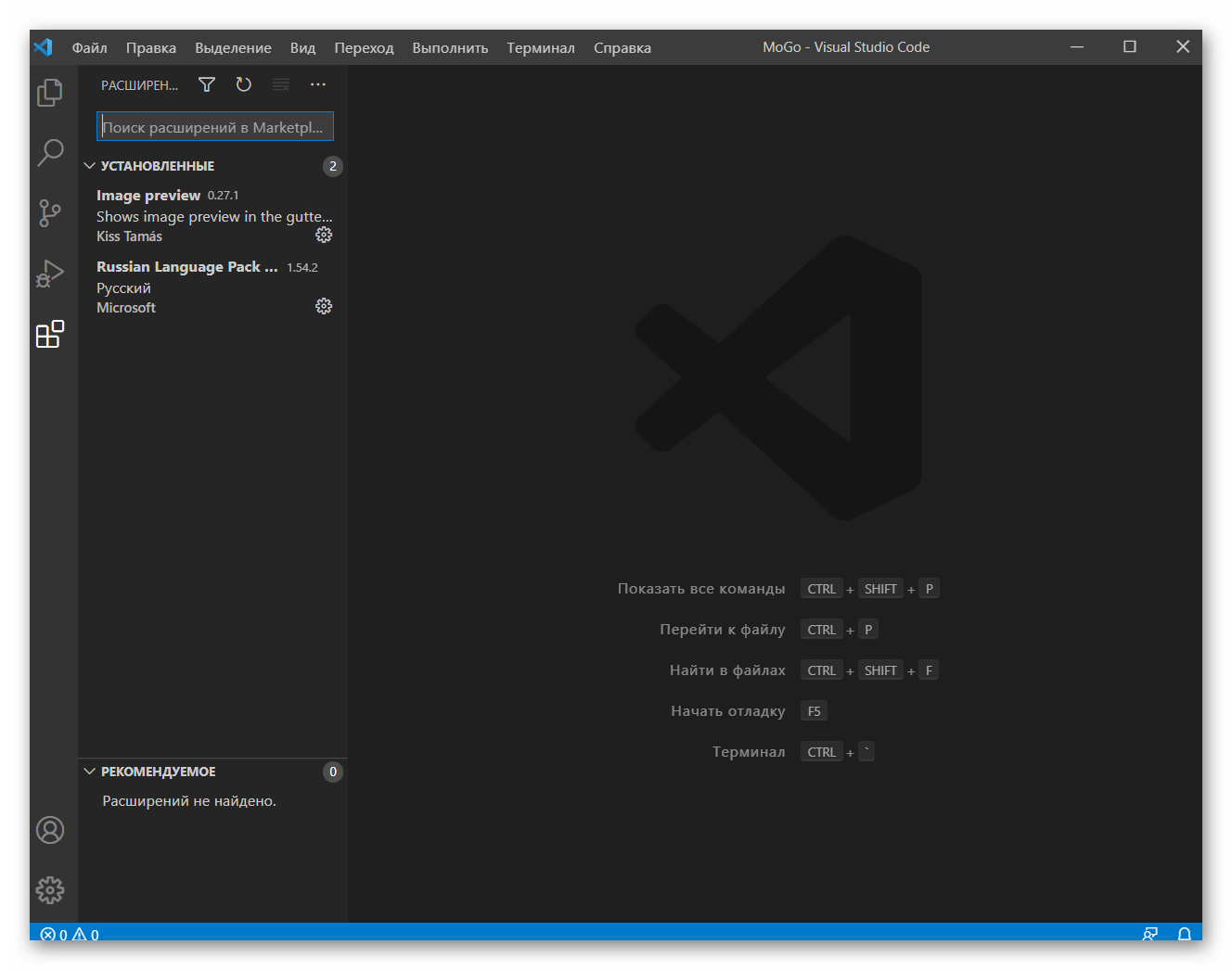Click the 'Терминал' shortcut label in editor
Image resolution: width=1232 pixels, height=970 pixels.
tap(749, 752)
